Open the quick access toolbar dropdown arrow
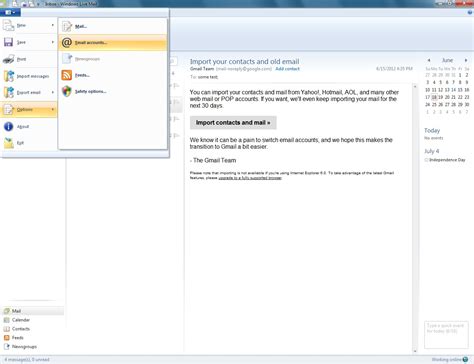The height and width of the screenshot is (364, 474). pos(39,4)
